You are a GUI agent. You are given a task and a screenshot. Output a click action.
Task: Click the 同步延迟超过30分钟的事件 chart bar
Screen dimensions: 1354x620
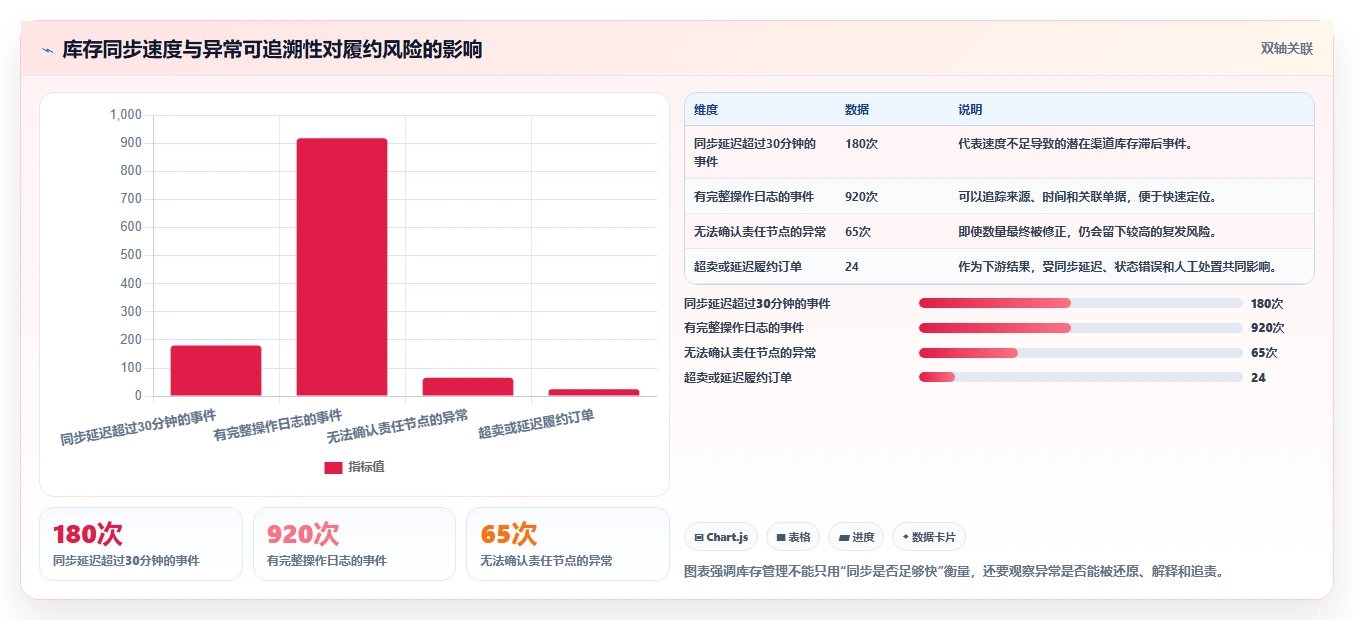(216, 371)
